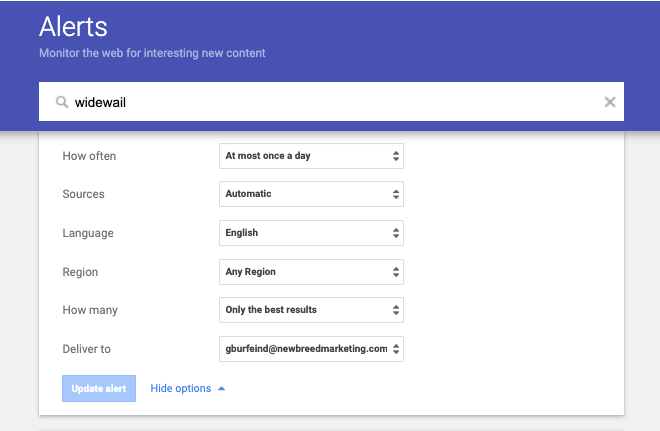660x431 pixels.
Task: Click the up-down arrows on How often selector
Action: (x=396, y=156)
